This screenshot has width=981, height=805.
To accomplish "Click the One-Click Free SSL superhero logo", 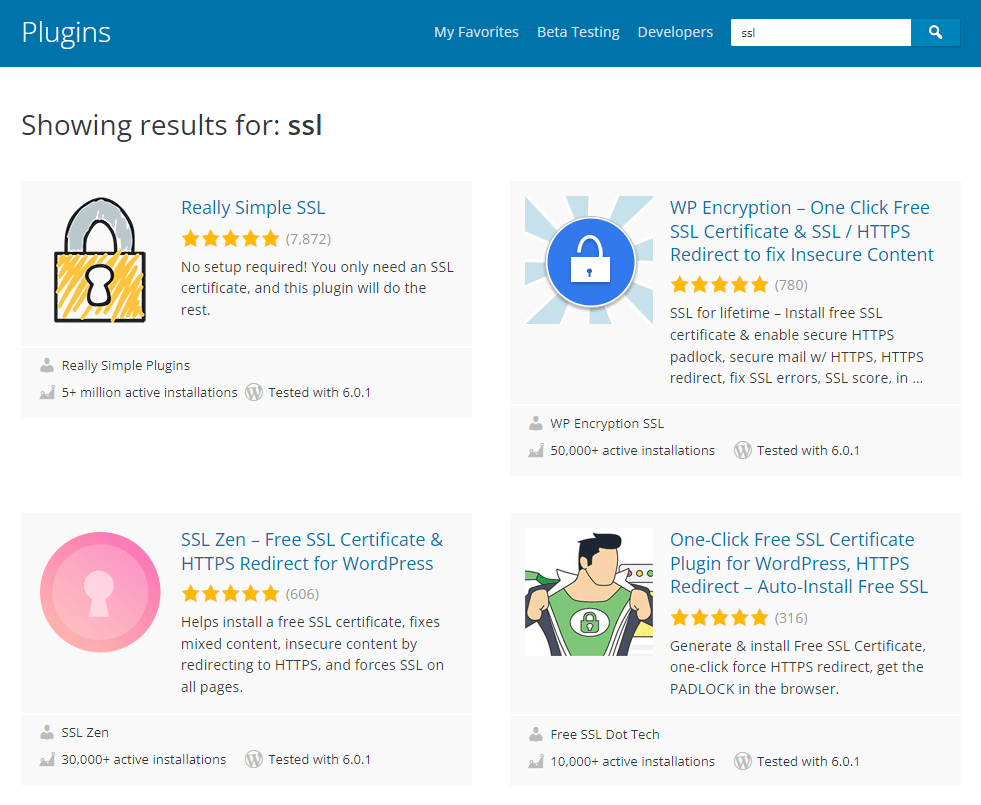I will (589, 592).
